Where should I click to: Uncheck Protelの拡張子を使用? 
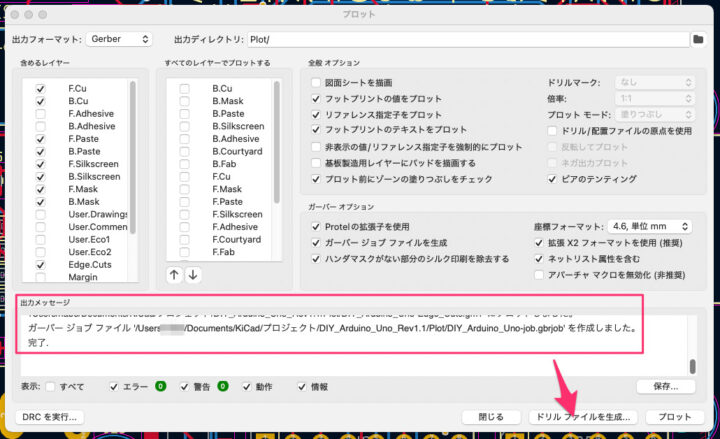click(x=316, y=227)
